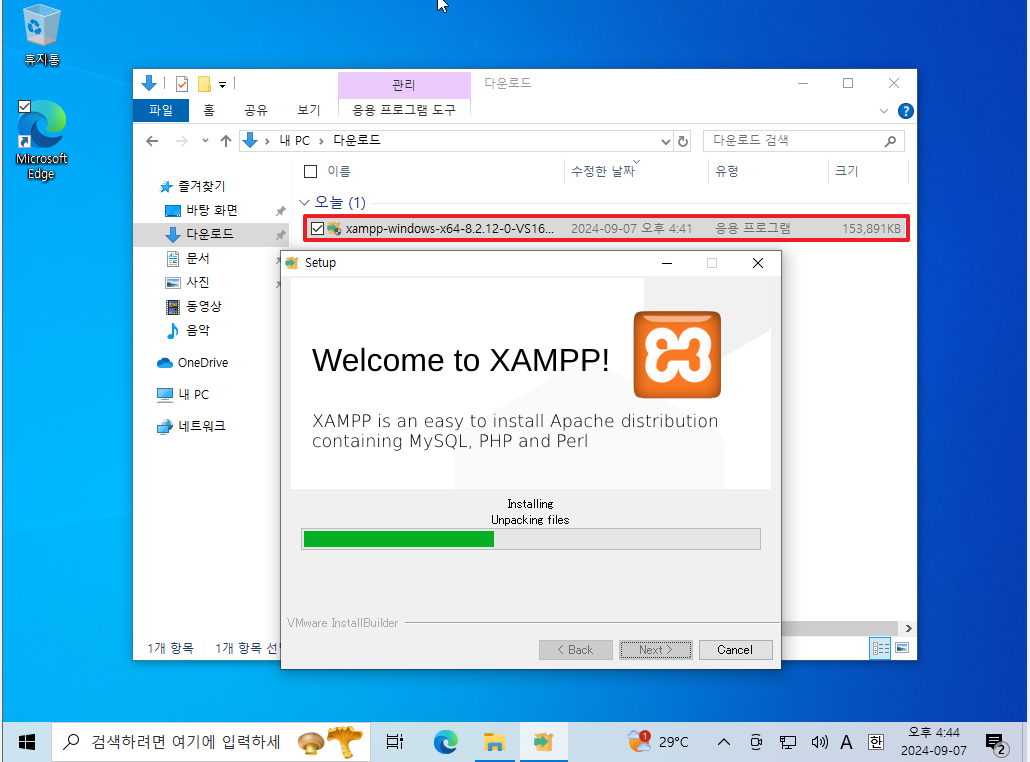The image size is (1030, 762).
Task: Open the volume control in system tray
Action: (x=818, y=742)
